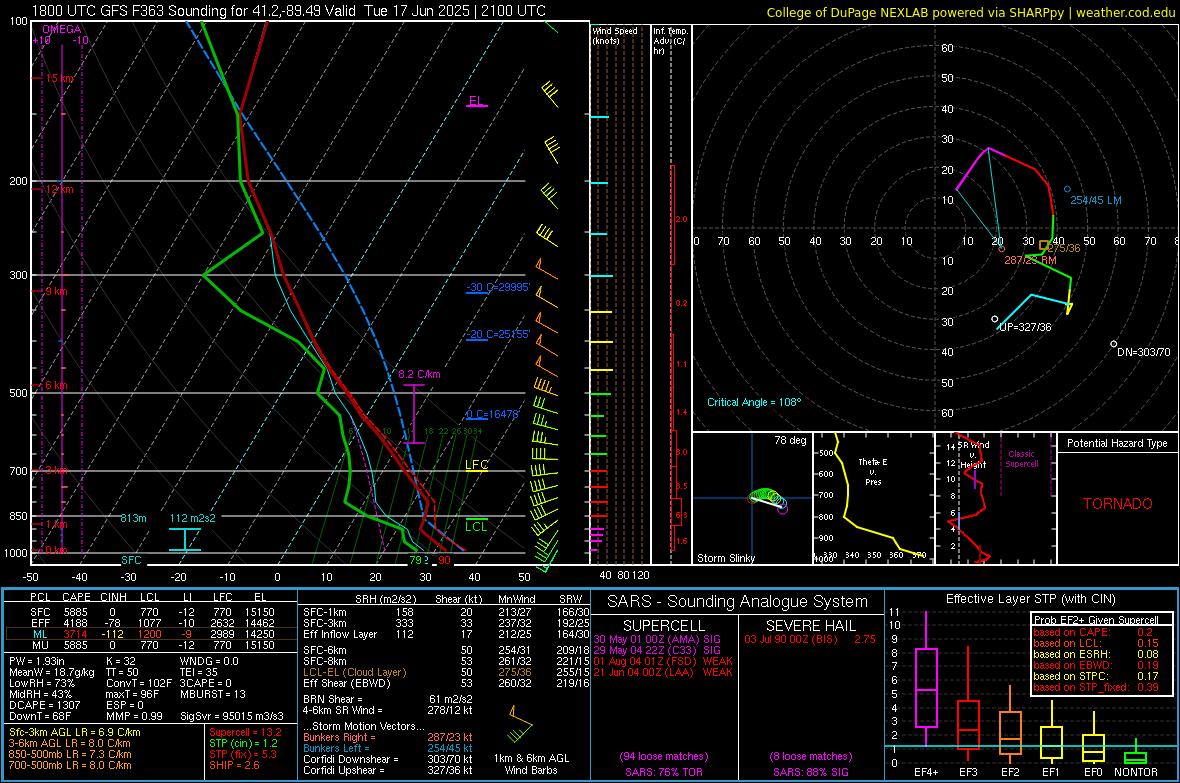This screenshot has width=1180, height=783.
Task: Select the orange 275/36 label on the hodograph
Action: 1063,248
